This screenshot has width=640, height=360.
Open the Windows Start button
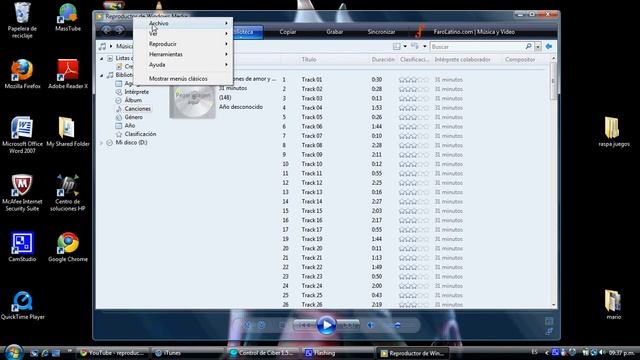coord(13,353)
